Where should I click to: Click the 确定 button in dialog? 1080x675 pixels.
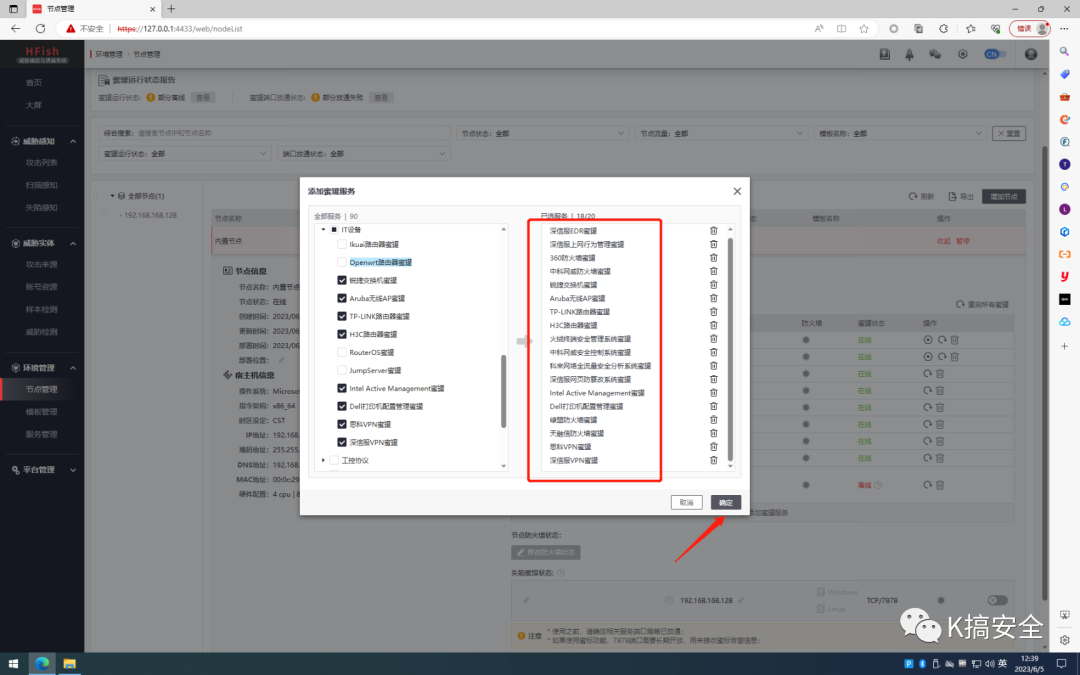(726, 503)
